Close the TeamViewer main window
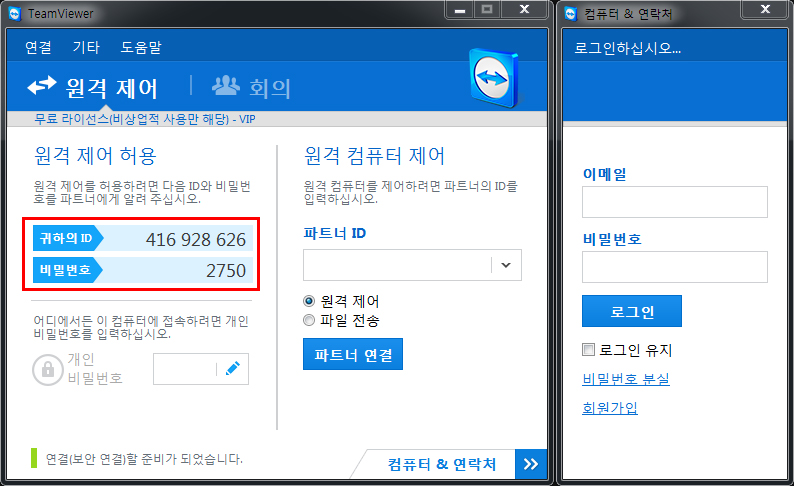The image size is (794, 486). pos(525,10)
